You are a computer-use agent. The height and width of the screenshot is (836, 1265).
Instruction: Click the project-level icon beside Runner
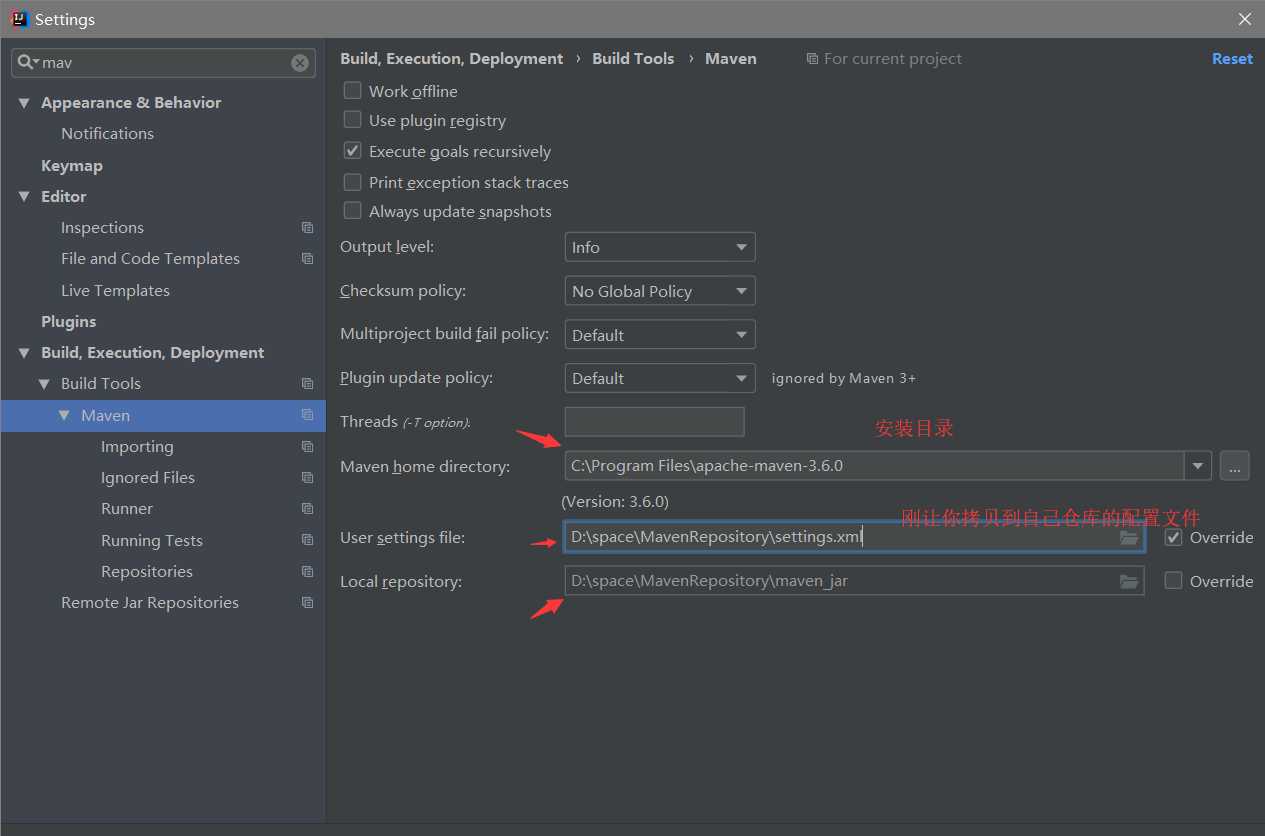[307, 509]
